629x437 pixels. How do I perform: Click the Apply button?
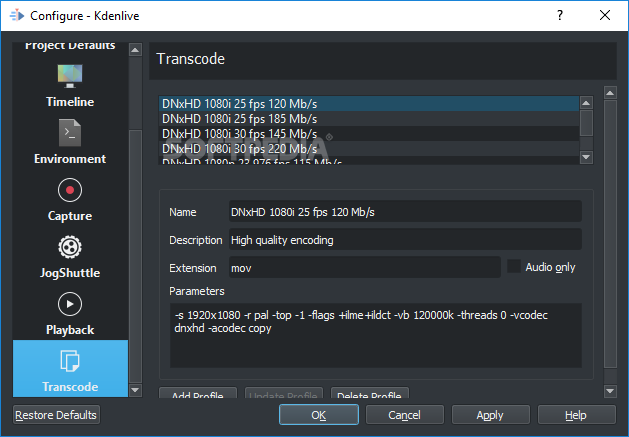(490, 415)
